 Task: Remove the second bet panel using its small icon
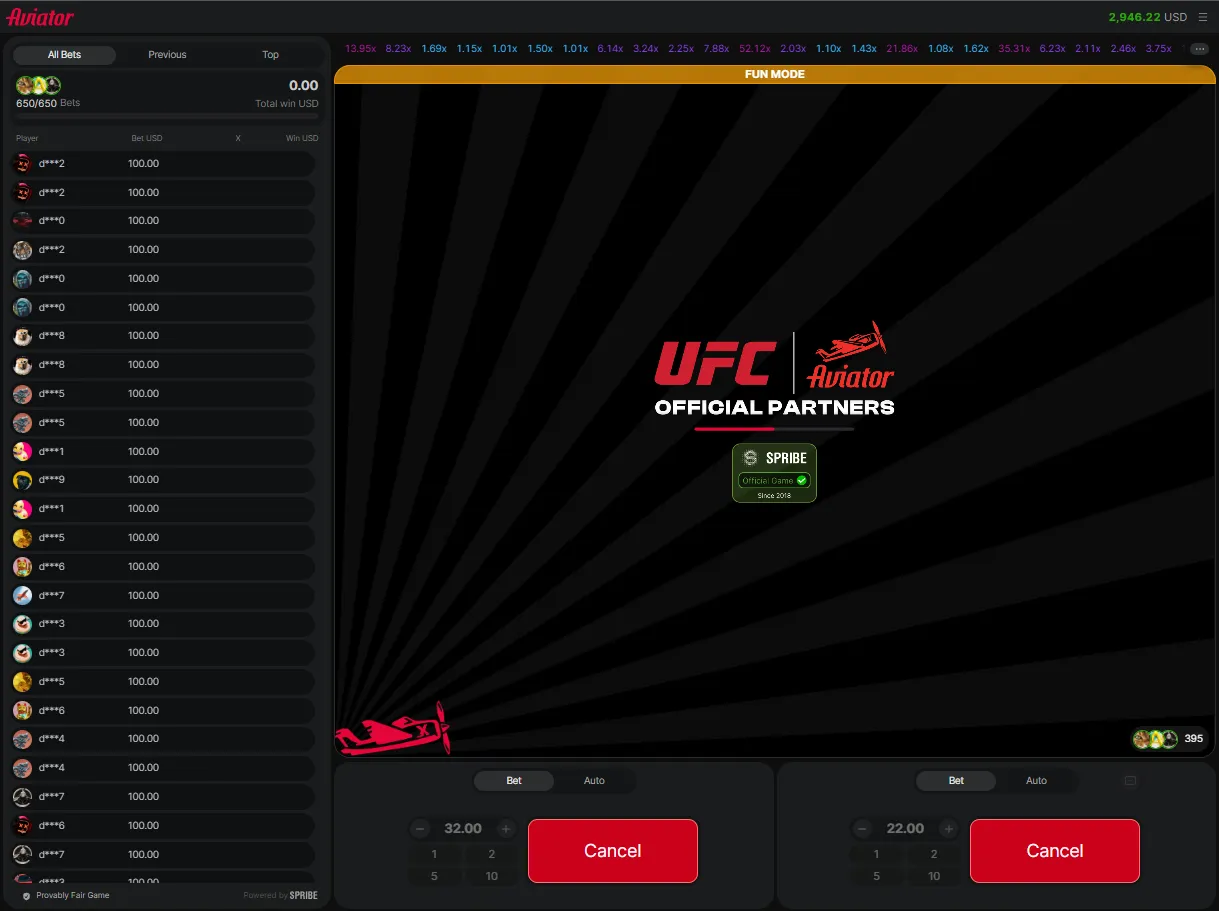point(1131,781)
